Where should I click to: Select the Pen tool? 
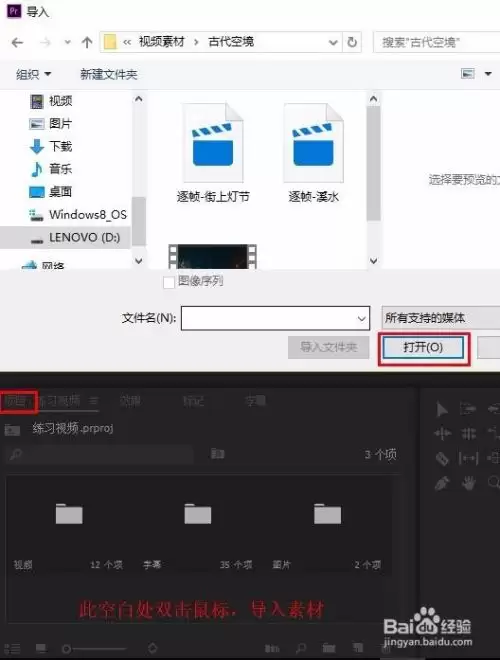442,483
